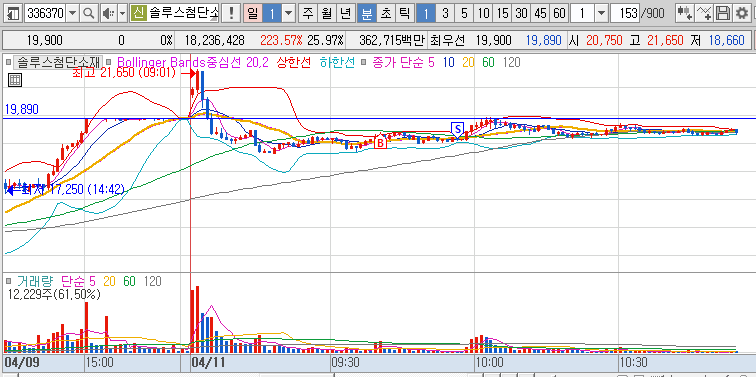Select 60-minute interval button
756x377 pixels.
(x=559, y=13)
